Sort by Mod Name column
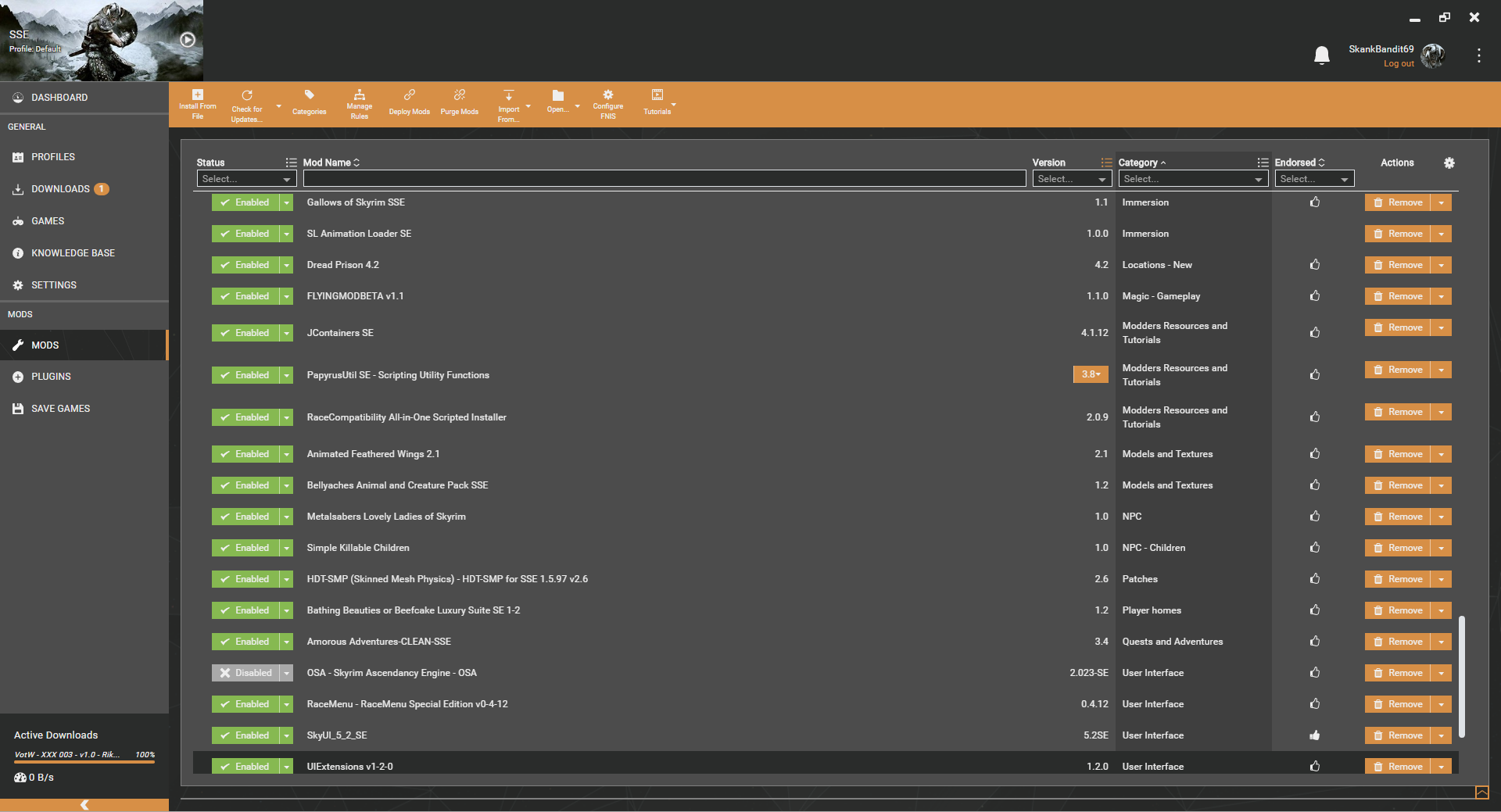Image resolution: width=1501 pixels, height=812 pixels. [331, 163]
